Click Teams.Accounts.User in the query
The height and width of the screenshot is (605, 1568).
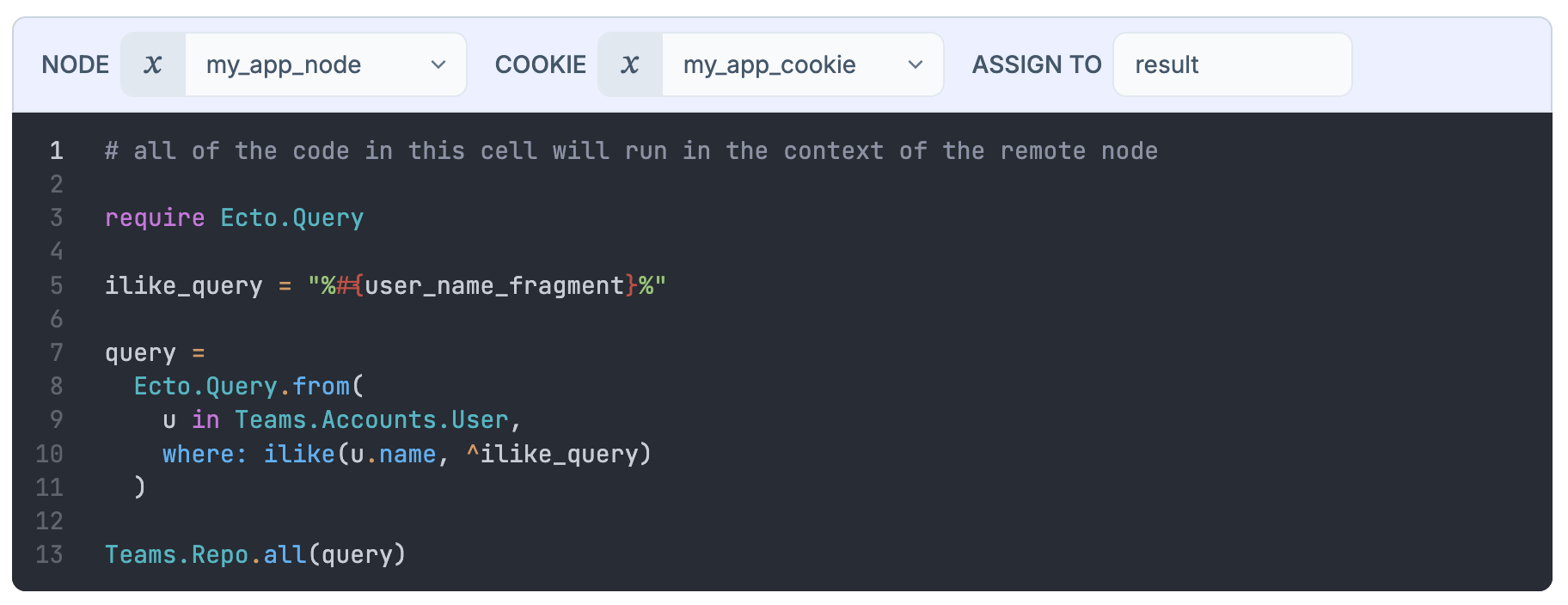point(371,420)
